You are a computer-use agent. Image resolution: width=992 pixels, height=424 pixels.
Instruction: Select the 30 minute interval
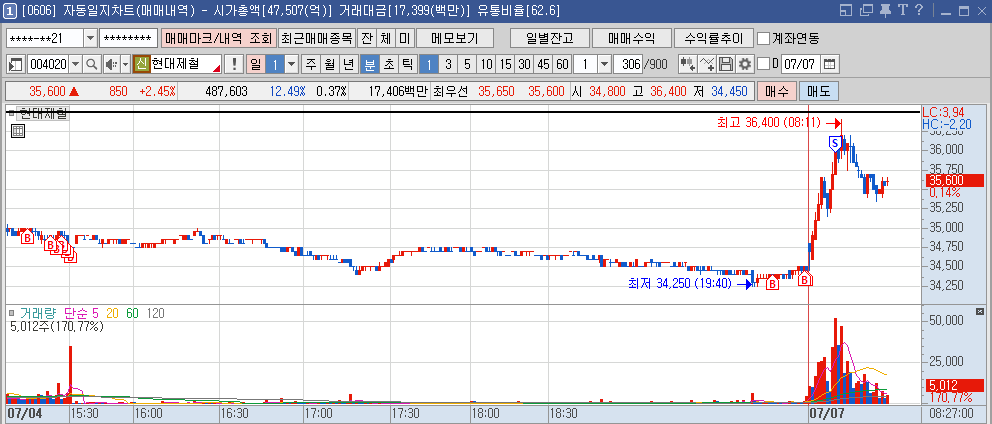click(524, 64)
